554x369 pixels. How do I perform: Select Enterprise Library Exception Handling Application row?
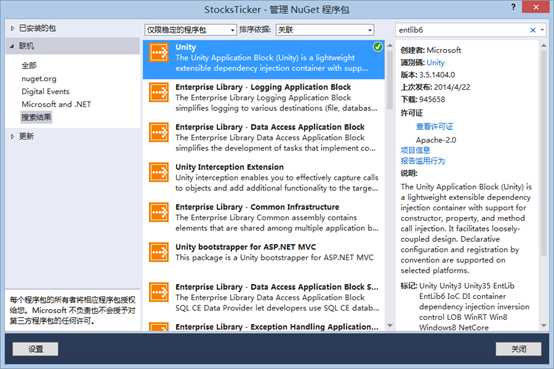(x=264, y=326)
